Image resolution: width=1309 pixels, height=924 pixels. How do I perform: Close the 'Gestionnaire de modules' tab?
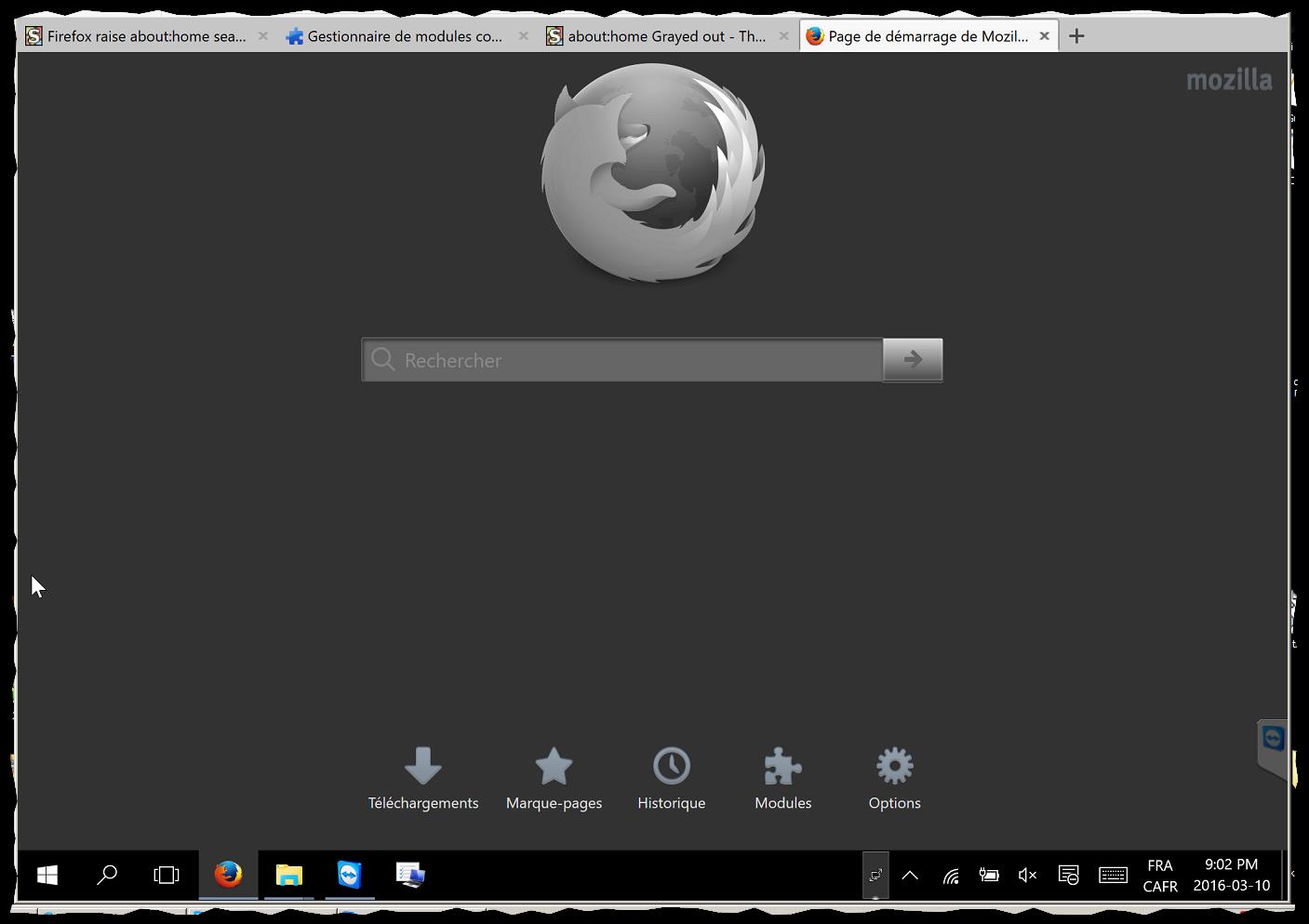pyautogui.click(x=524, y=36)
